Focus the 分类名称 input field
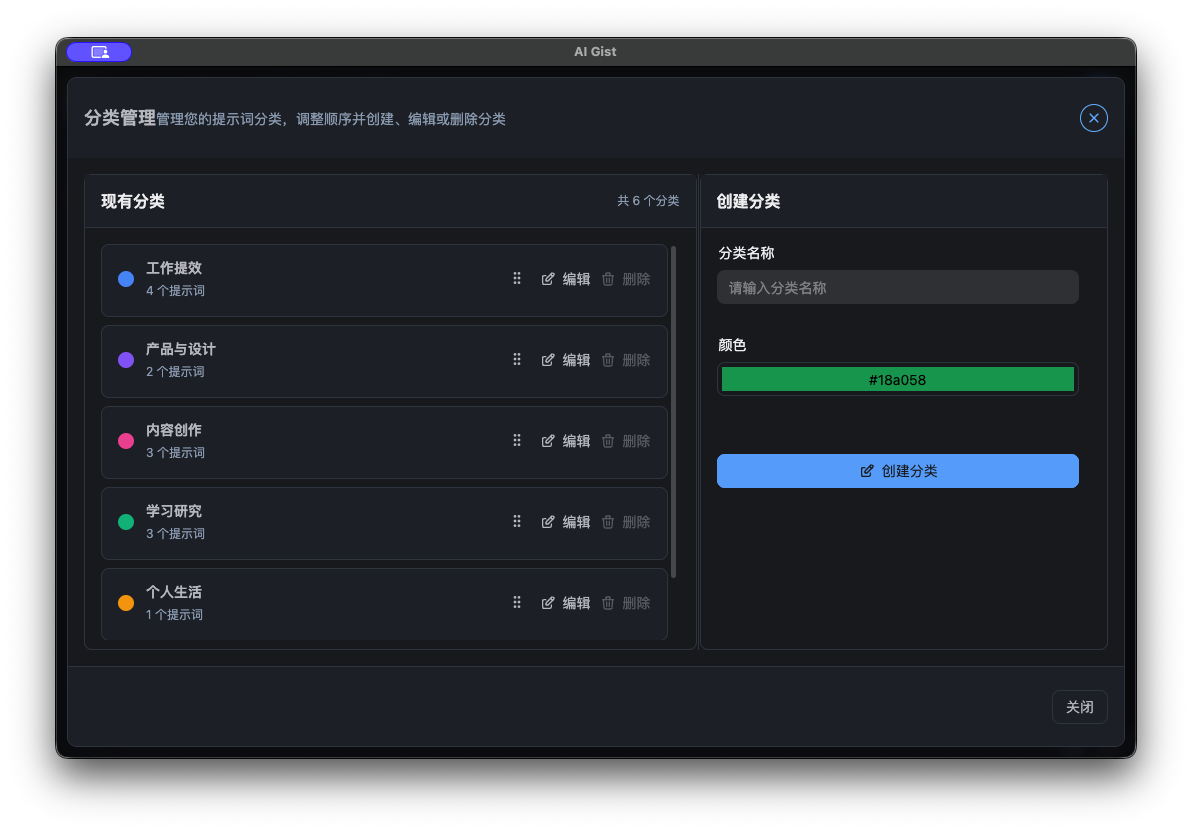The height and width of the screenshot is (832, 1192). (897, 287)
